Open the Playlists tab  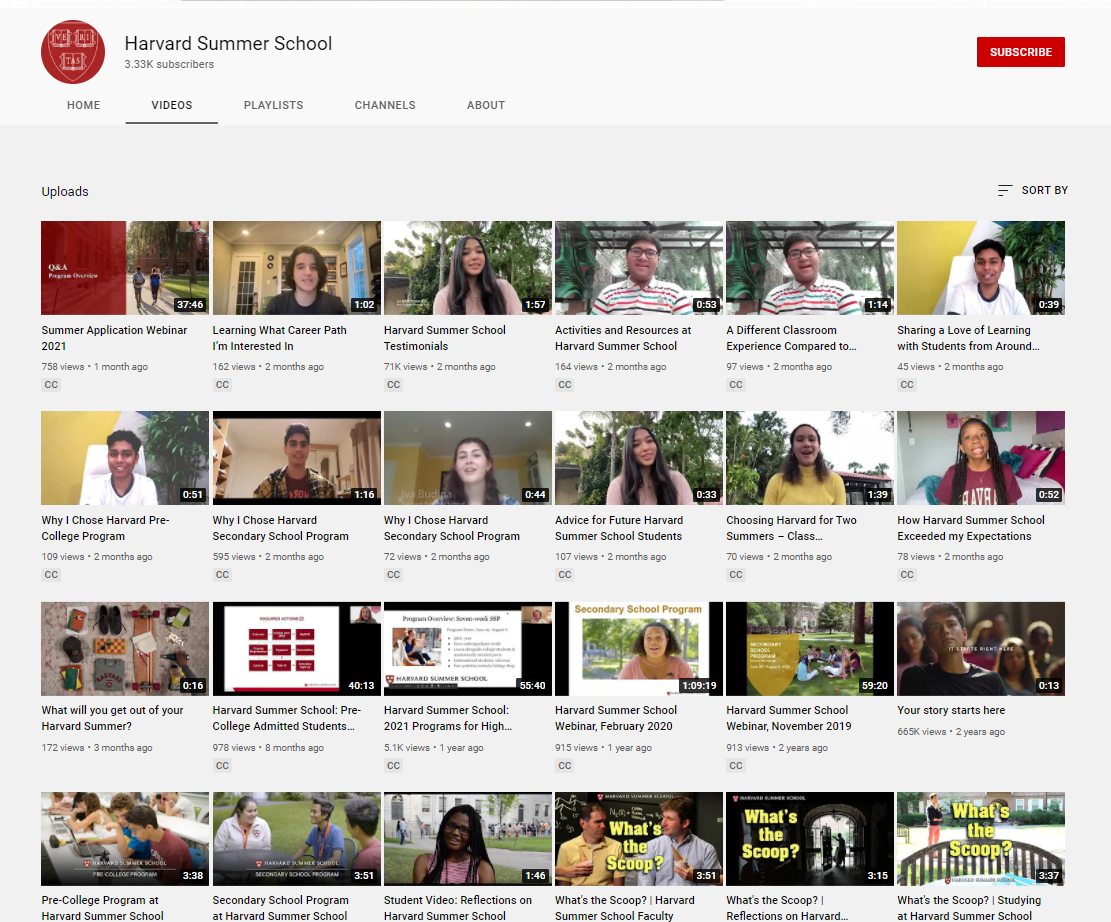[x=273, y=105]
